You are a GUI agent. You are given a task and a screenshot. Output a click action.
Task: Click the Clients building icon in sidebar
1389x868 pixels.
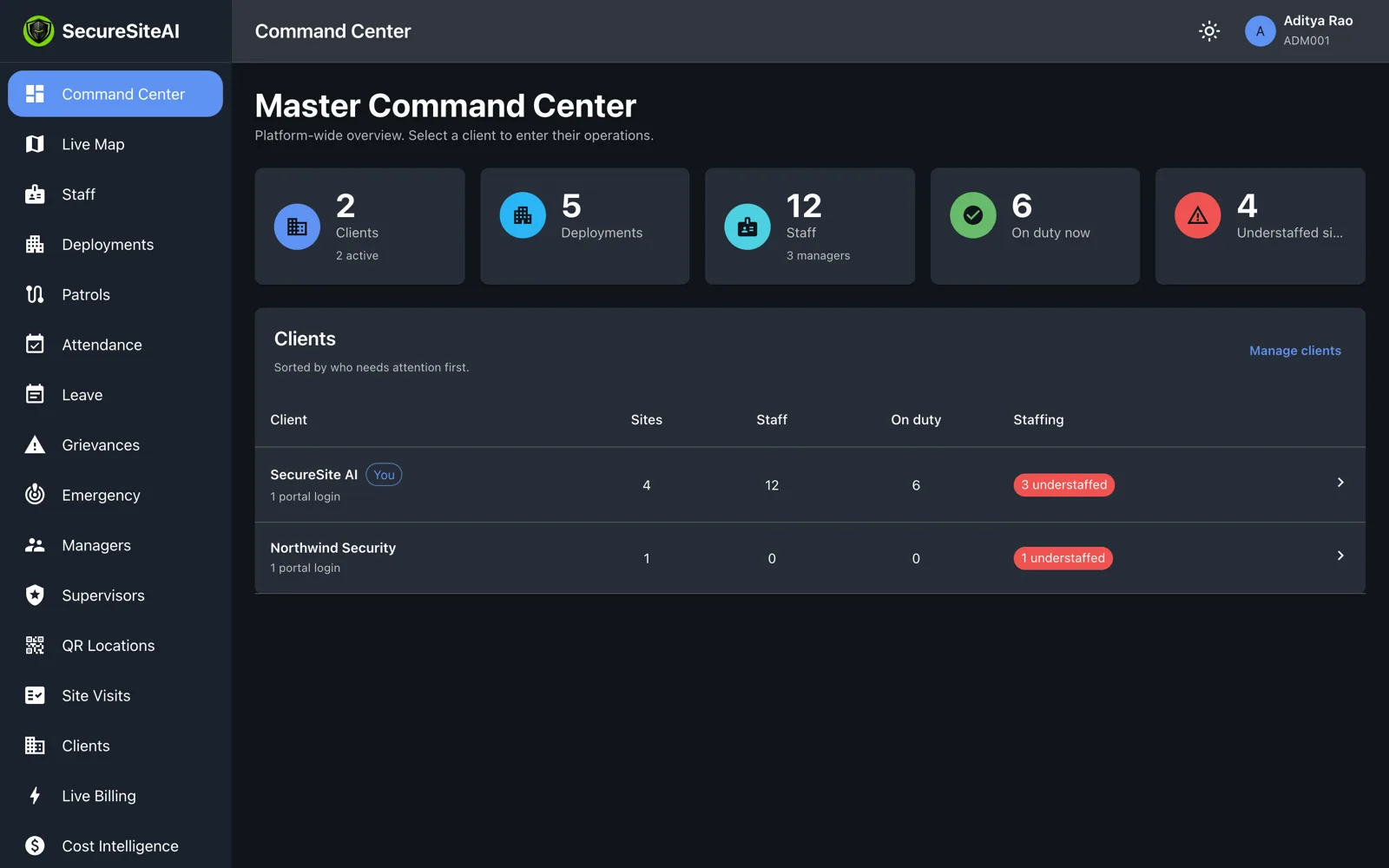click(x=35, y=746)
